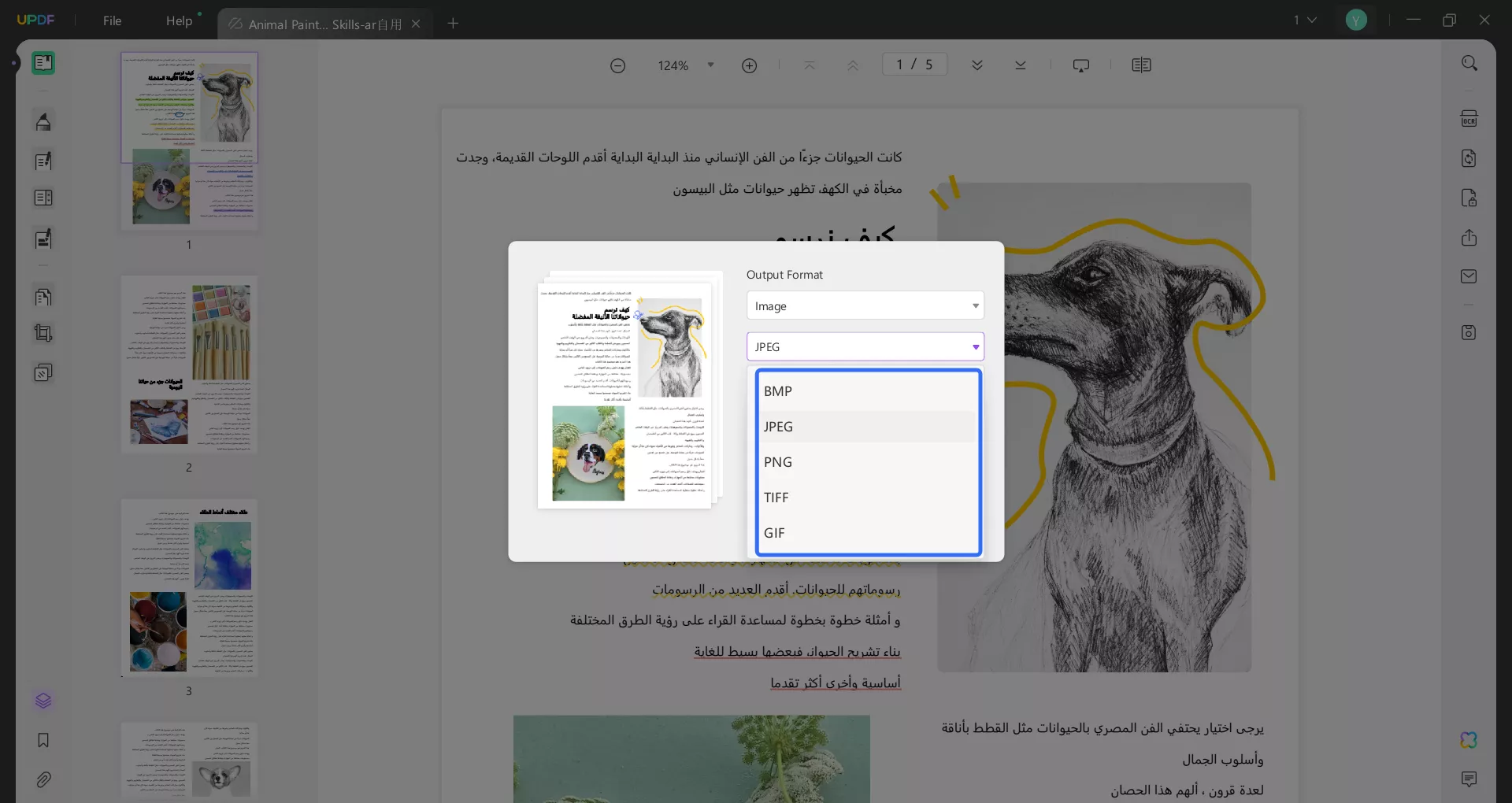Launch the UPDF AI assistant

tap(1468, 740)
